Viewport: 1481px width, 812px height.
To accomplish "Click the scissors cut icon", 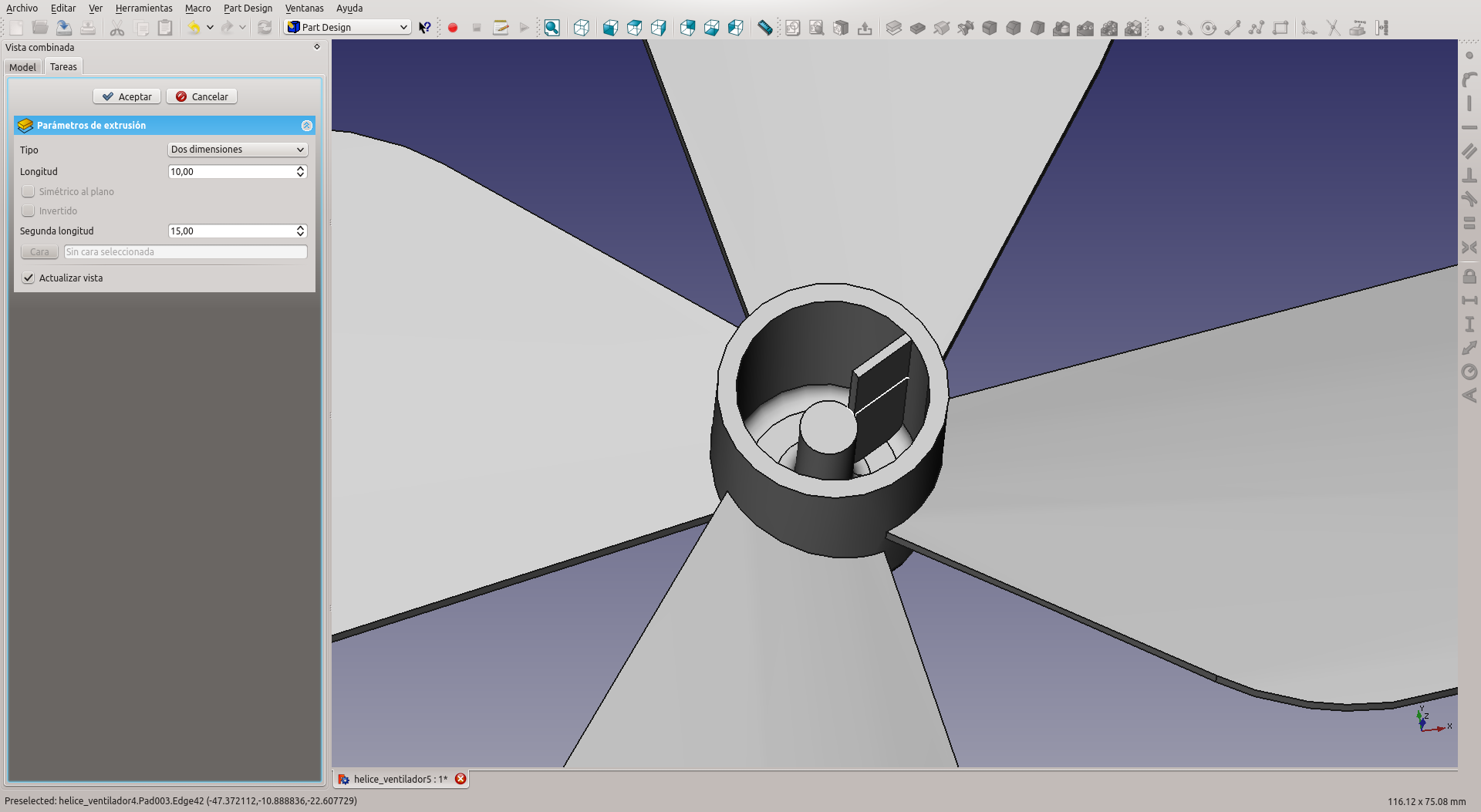I will point(117,28).
